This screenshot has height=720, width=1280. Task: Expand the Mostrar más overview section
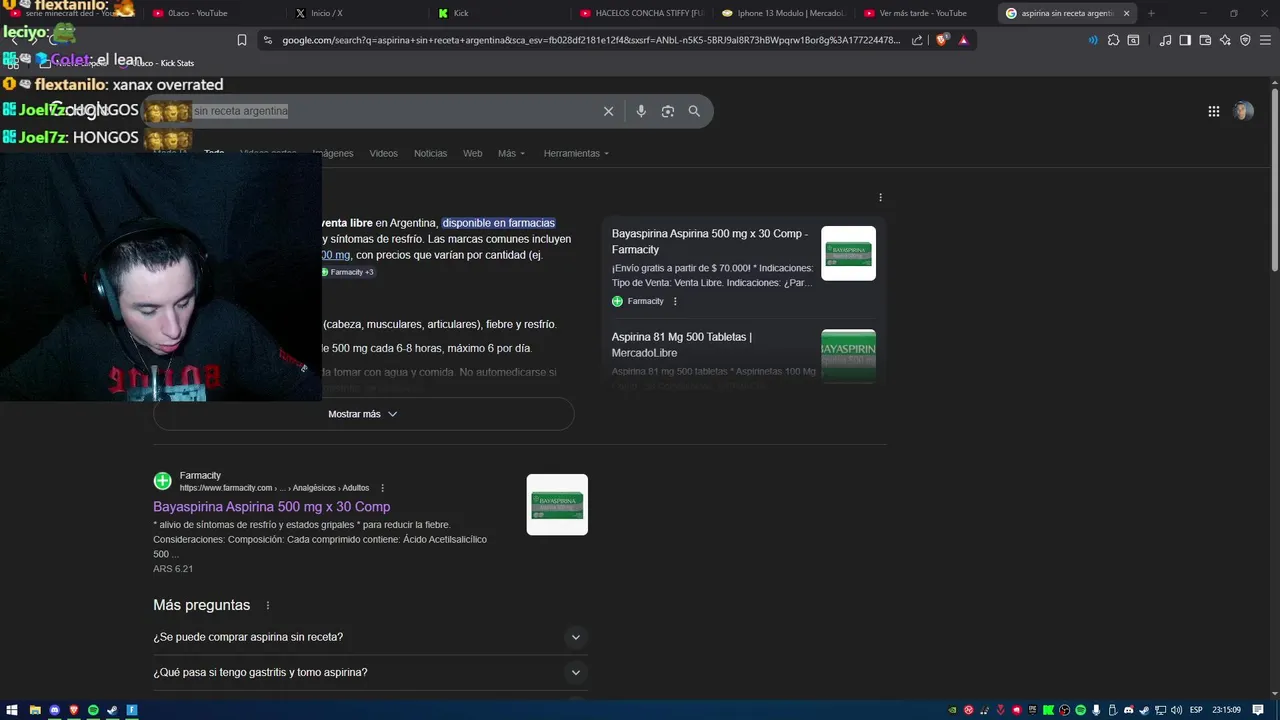pos(363,414)
